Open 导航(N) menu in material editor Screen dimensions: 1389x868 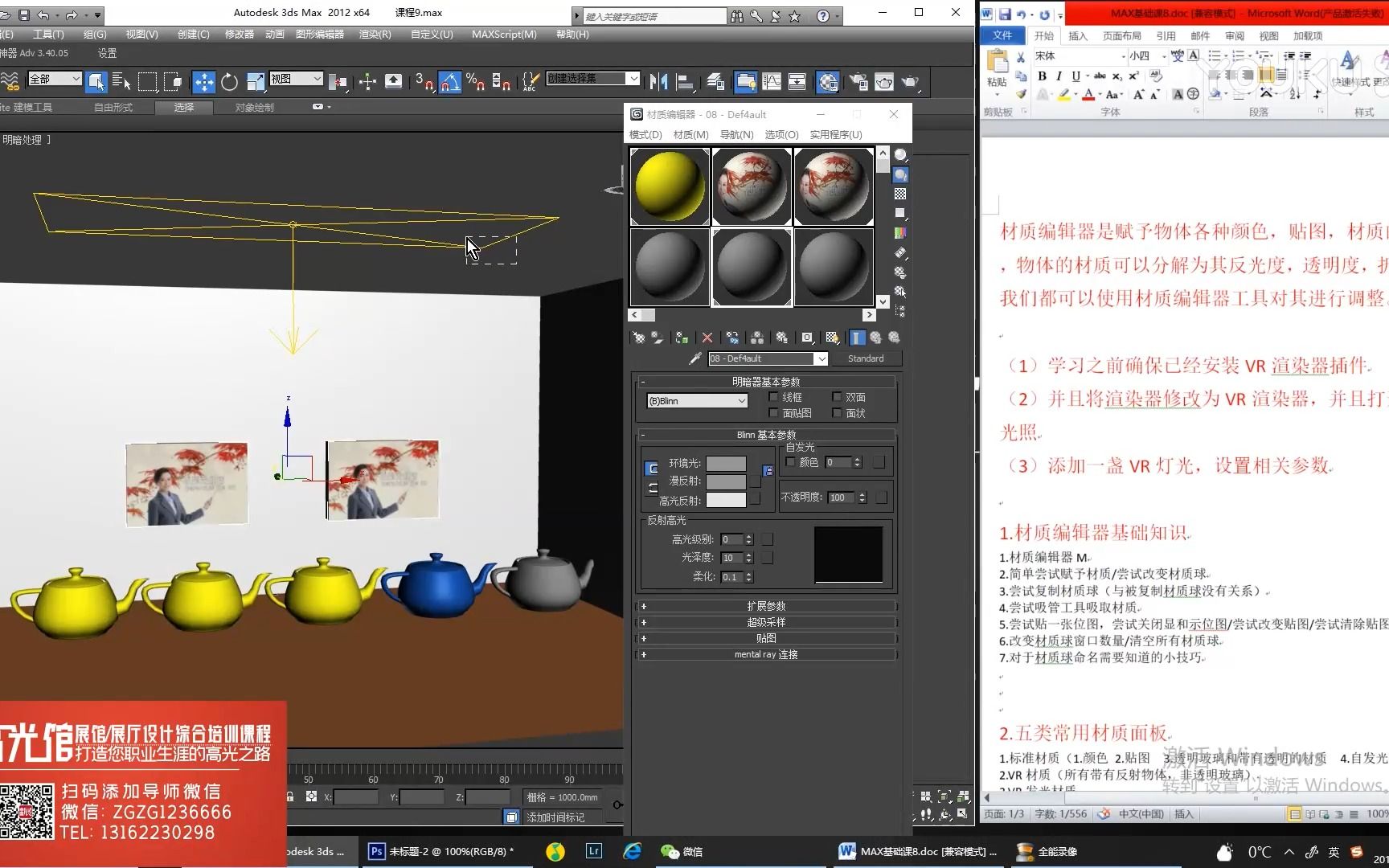tap(737, 135)
